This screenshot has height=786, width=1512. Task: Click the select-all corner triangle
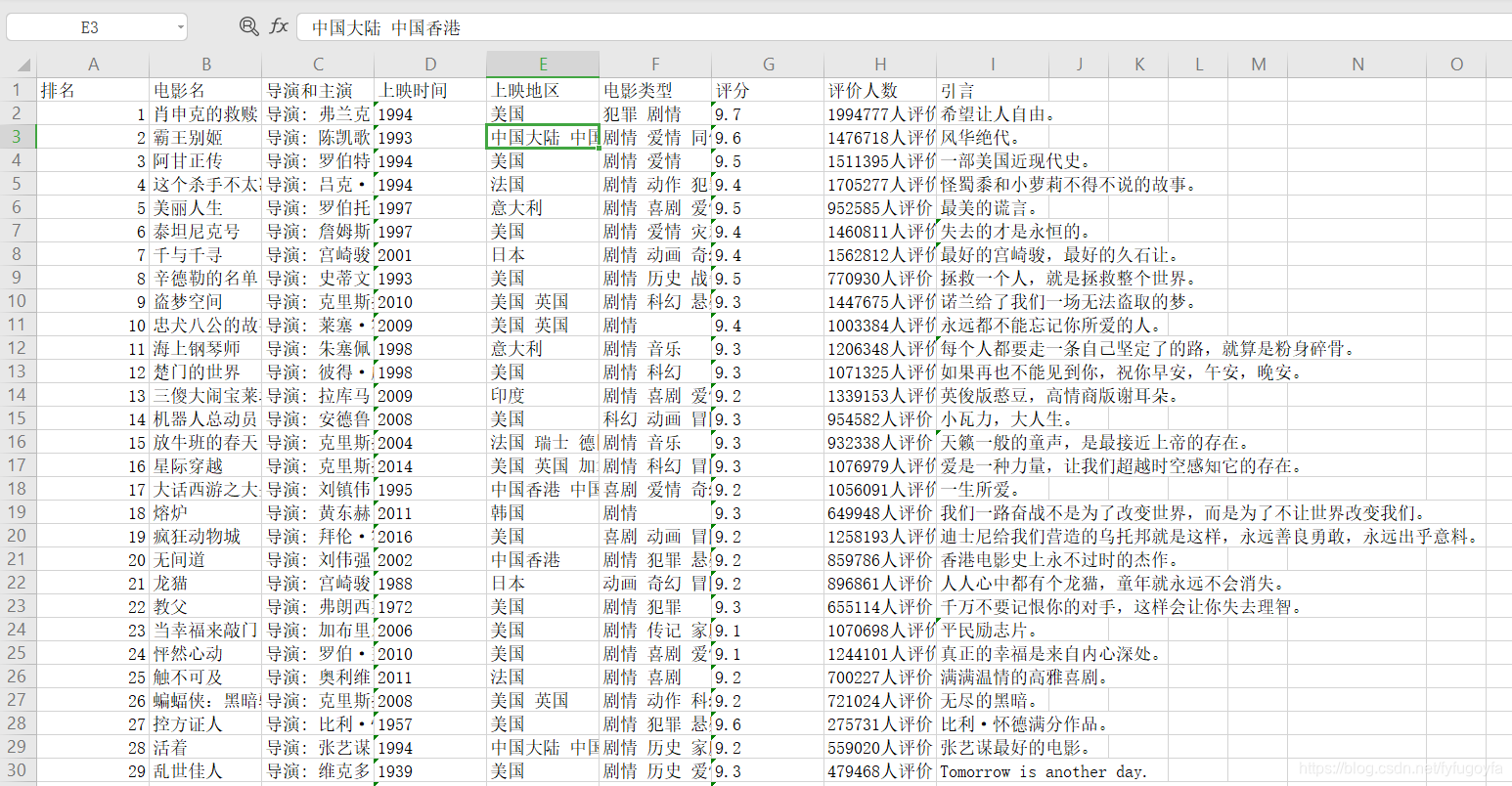pos(24,65)
